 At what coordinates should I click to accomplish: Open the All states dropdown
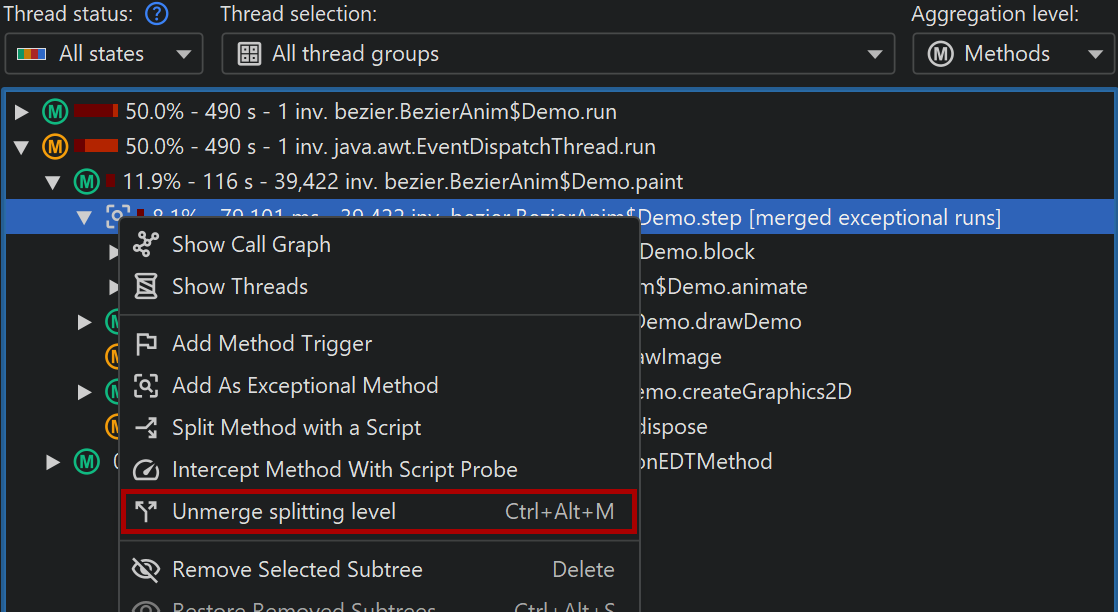tap(104, 54)
